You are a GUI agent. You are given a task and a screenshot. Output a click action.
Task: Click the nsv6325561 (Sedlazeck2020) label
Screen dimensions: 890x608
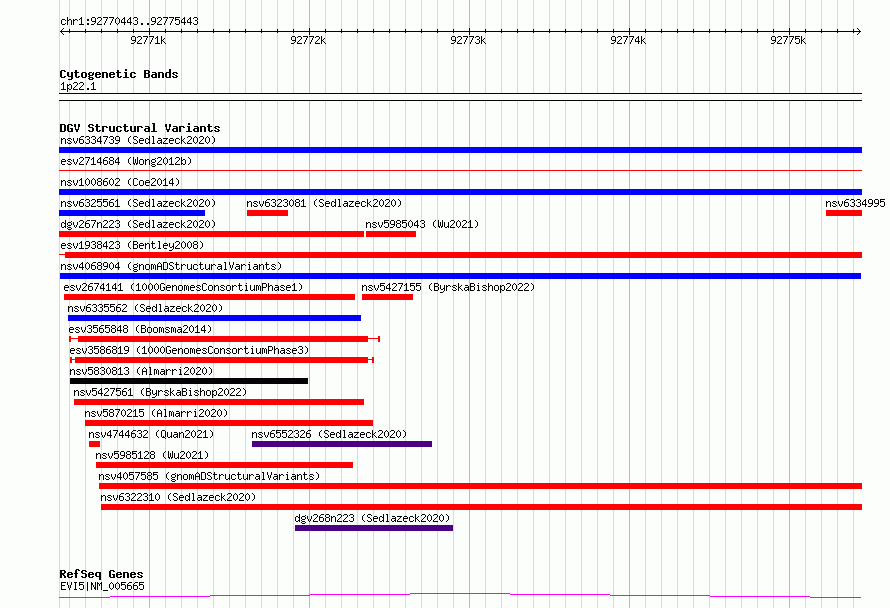[x=138, y=203]
